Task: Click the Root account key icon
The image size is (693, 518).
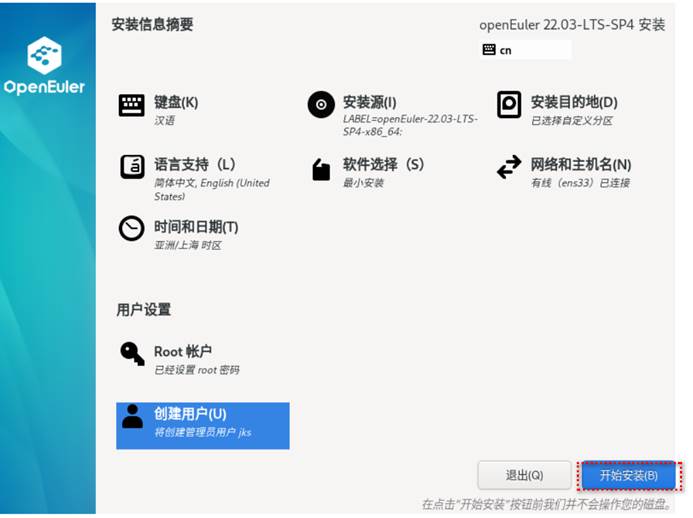Action: (132, 354)
